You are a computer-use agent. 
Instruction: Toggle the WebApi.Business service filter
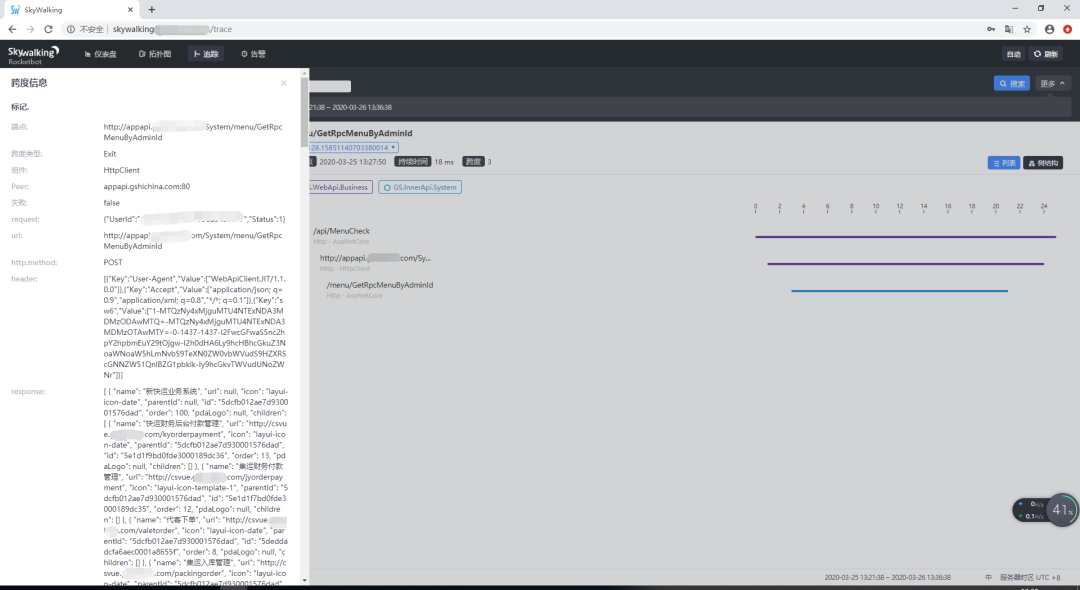(340, 187)
